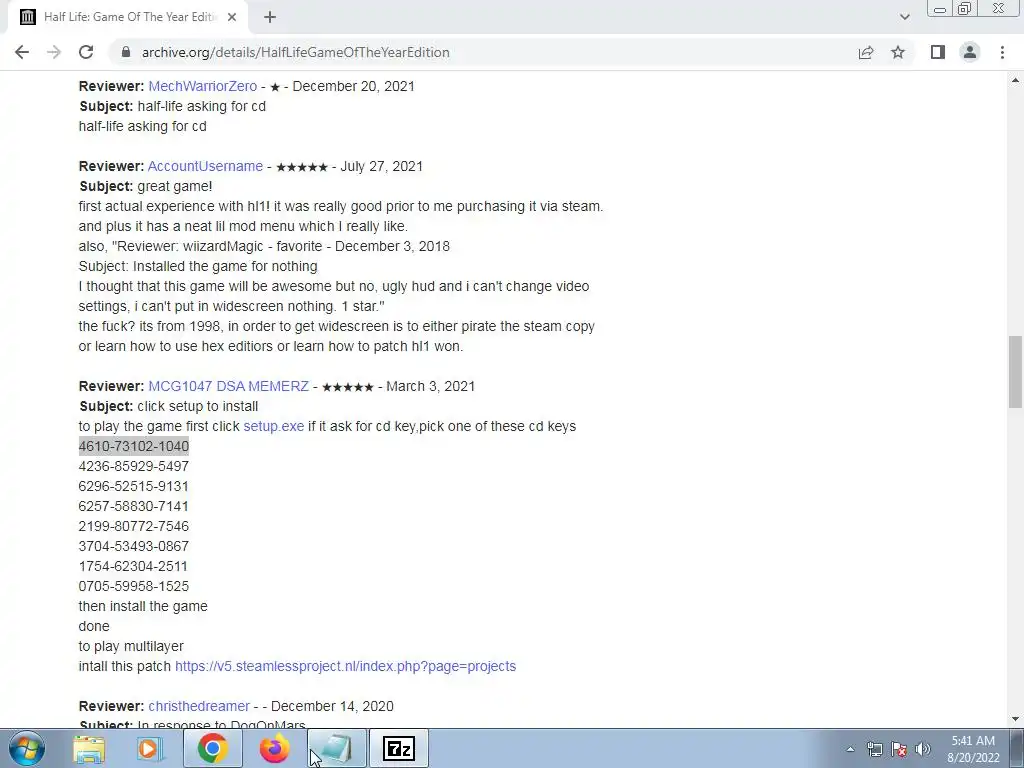Screen dimensions: 1024x768
Task: Click the scrollbar down arrow
Action: [x=1015, y=719]
